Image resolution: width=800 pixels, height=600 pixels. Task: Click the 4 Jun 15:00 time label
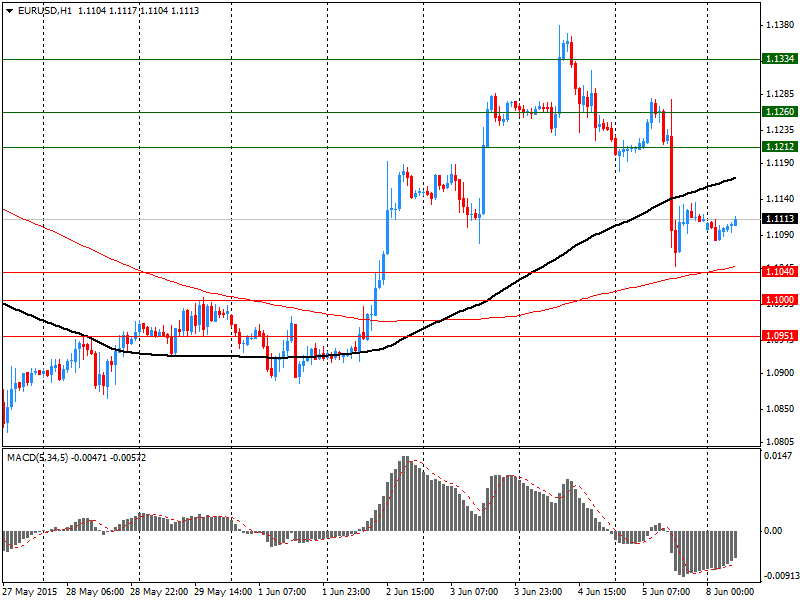point(603,592)
